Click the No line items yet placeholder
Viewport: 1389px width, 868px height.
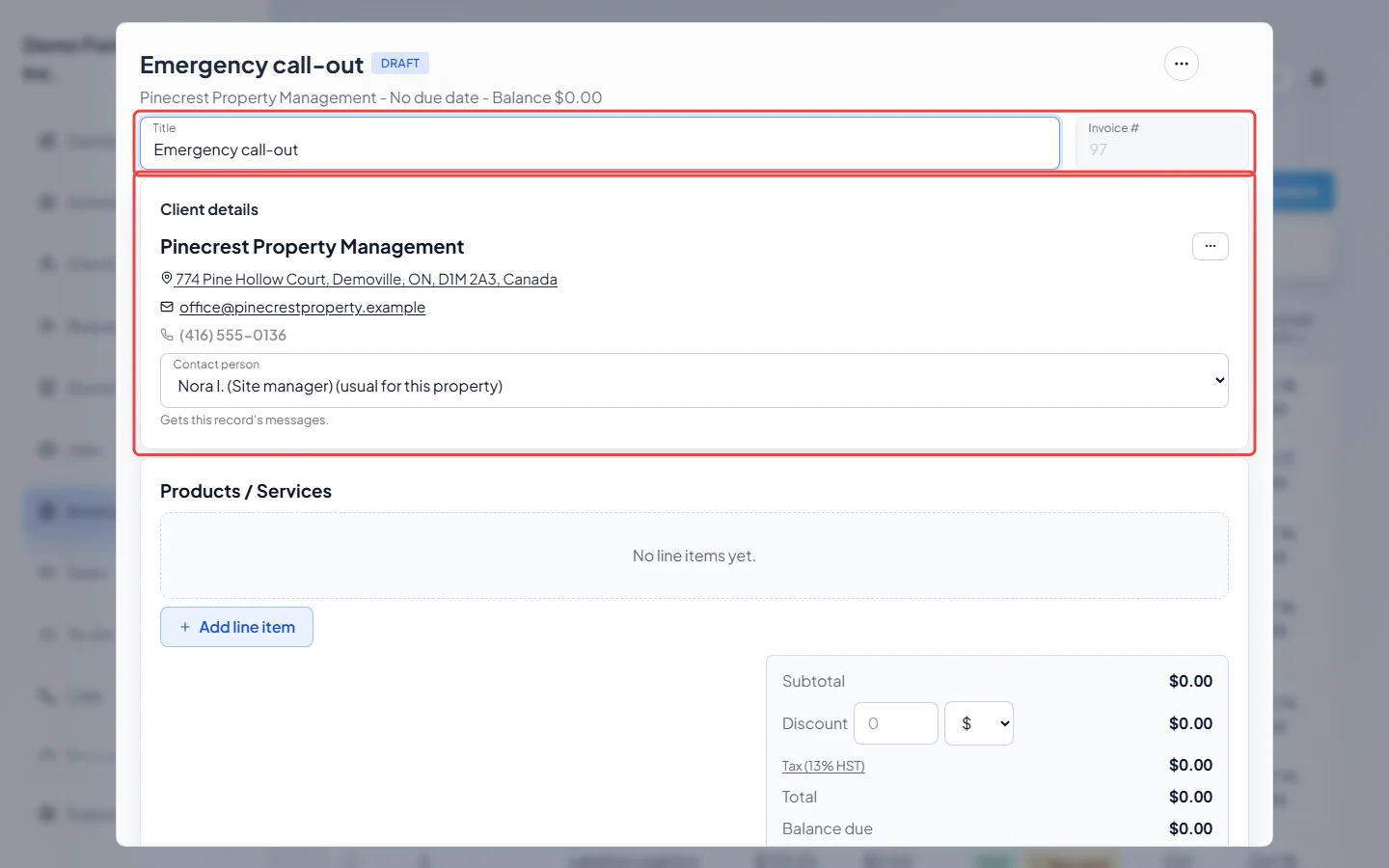tap(694, 556)
